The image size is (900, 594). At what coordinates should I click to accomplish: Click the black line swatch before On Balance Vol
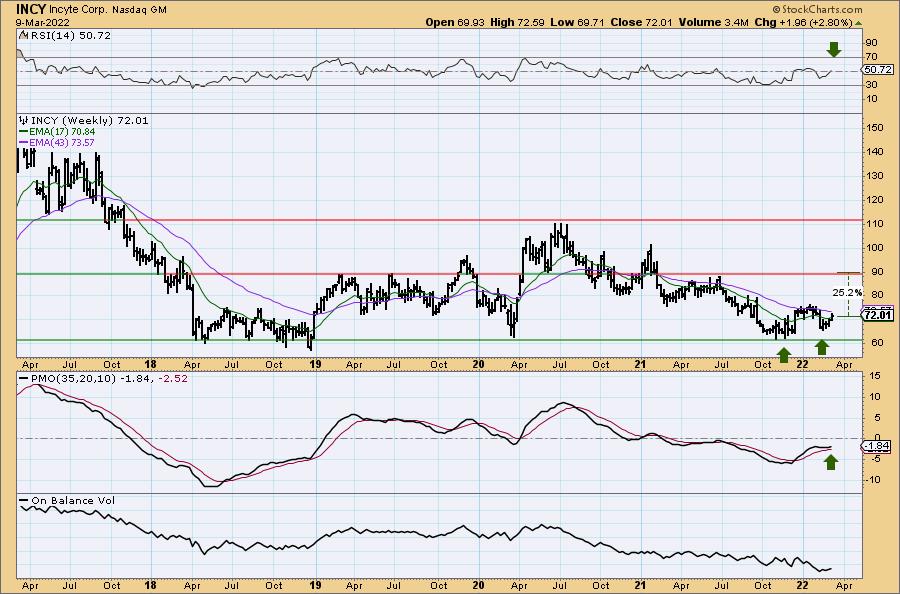[24, 500]
